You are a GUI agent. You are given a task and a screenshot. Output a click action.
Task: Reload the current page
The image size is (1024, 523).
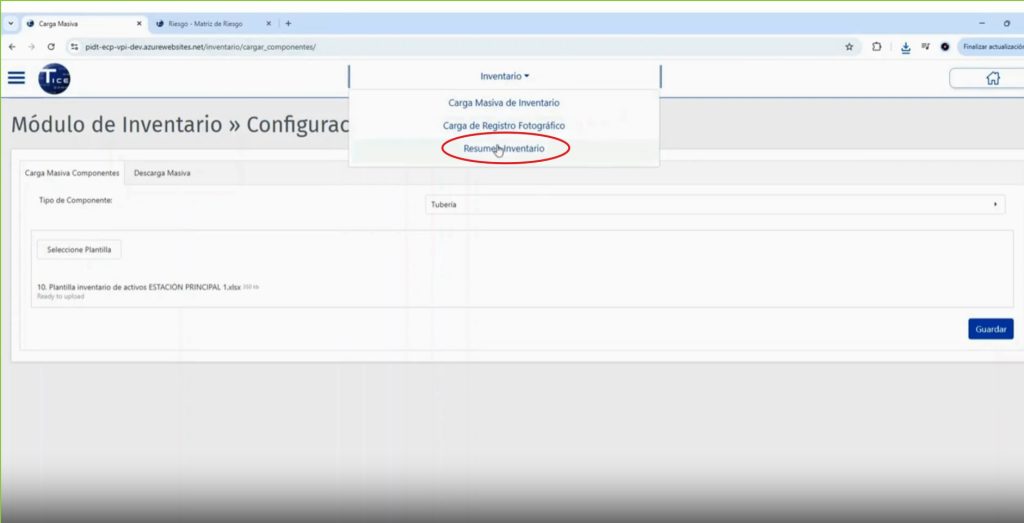pos(51,46)
